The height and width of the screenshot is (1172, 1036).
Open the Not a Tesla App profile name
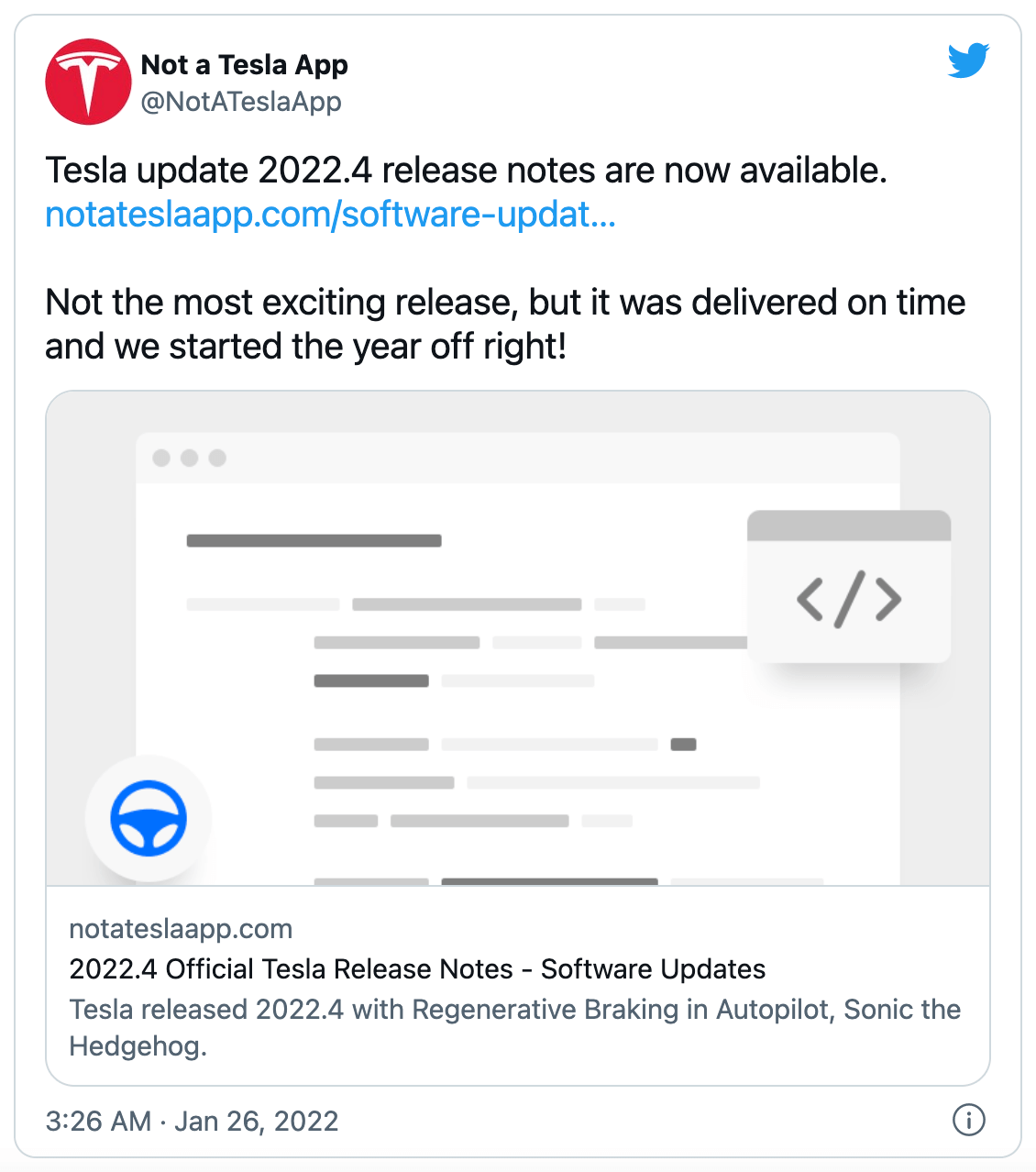pos(244,65)
